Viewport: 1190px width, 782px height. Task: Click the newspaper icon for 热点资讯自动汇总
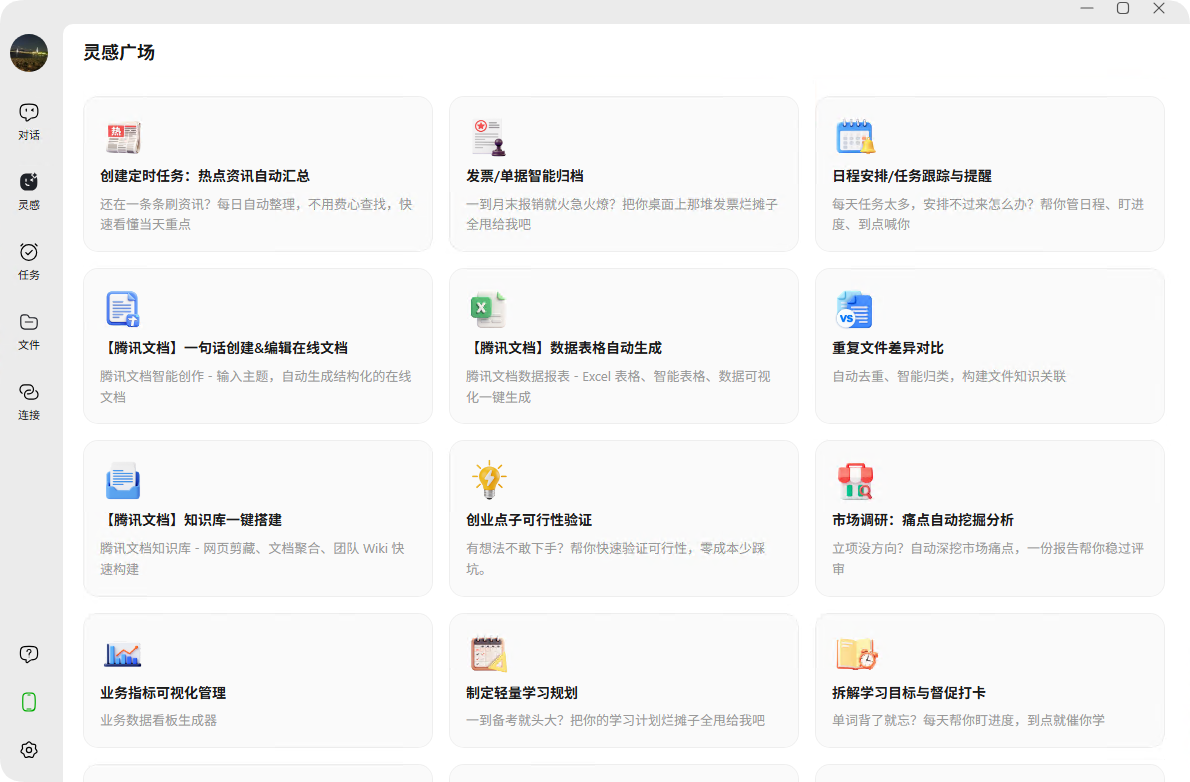(x=123, y=137)
